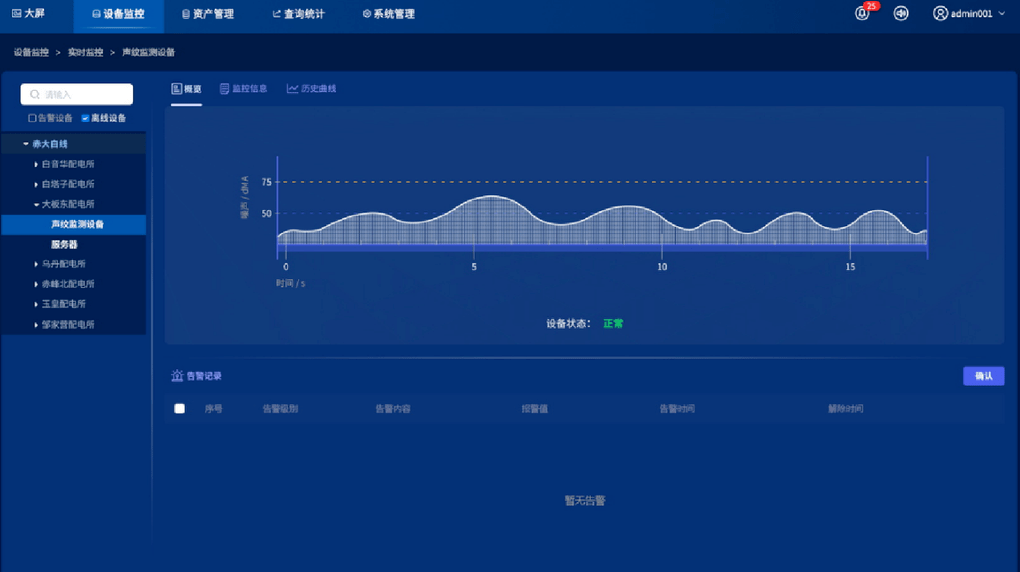Collapse the 大板东配电所 node
The height and width of the screenshot is (572, 1020).
tap(36, 204)
